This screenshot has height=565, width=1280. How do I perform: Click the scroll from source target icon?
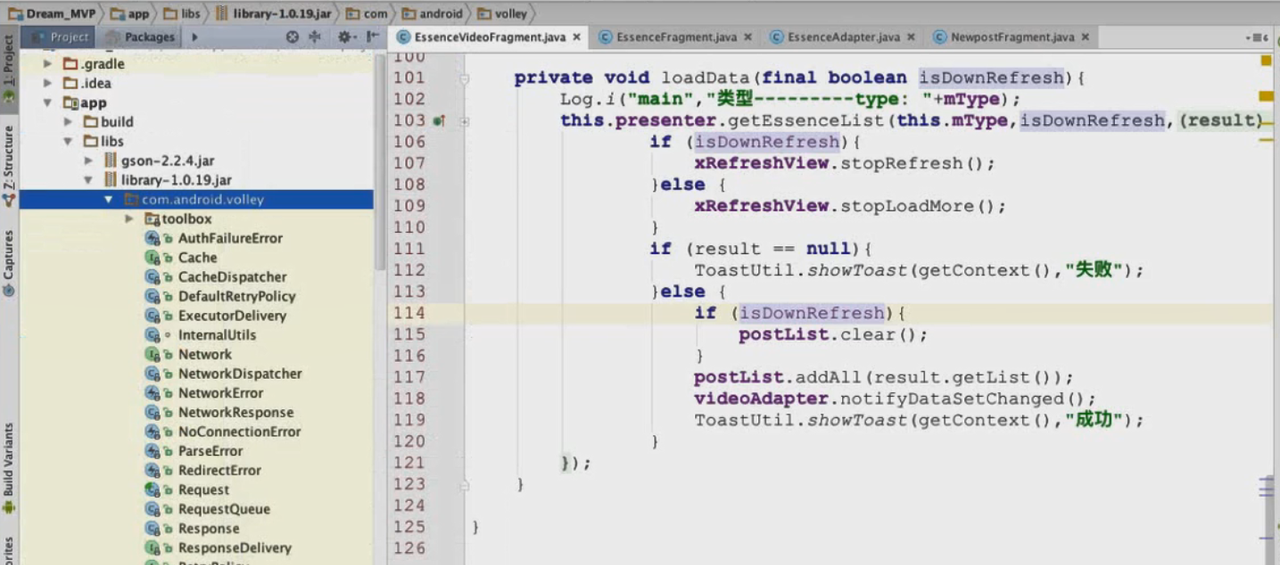click(x=292, y=37)
